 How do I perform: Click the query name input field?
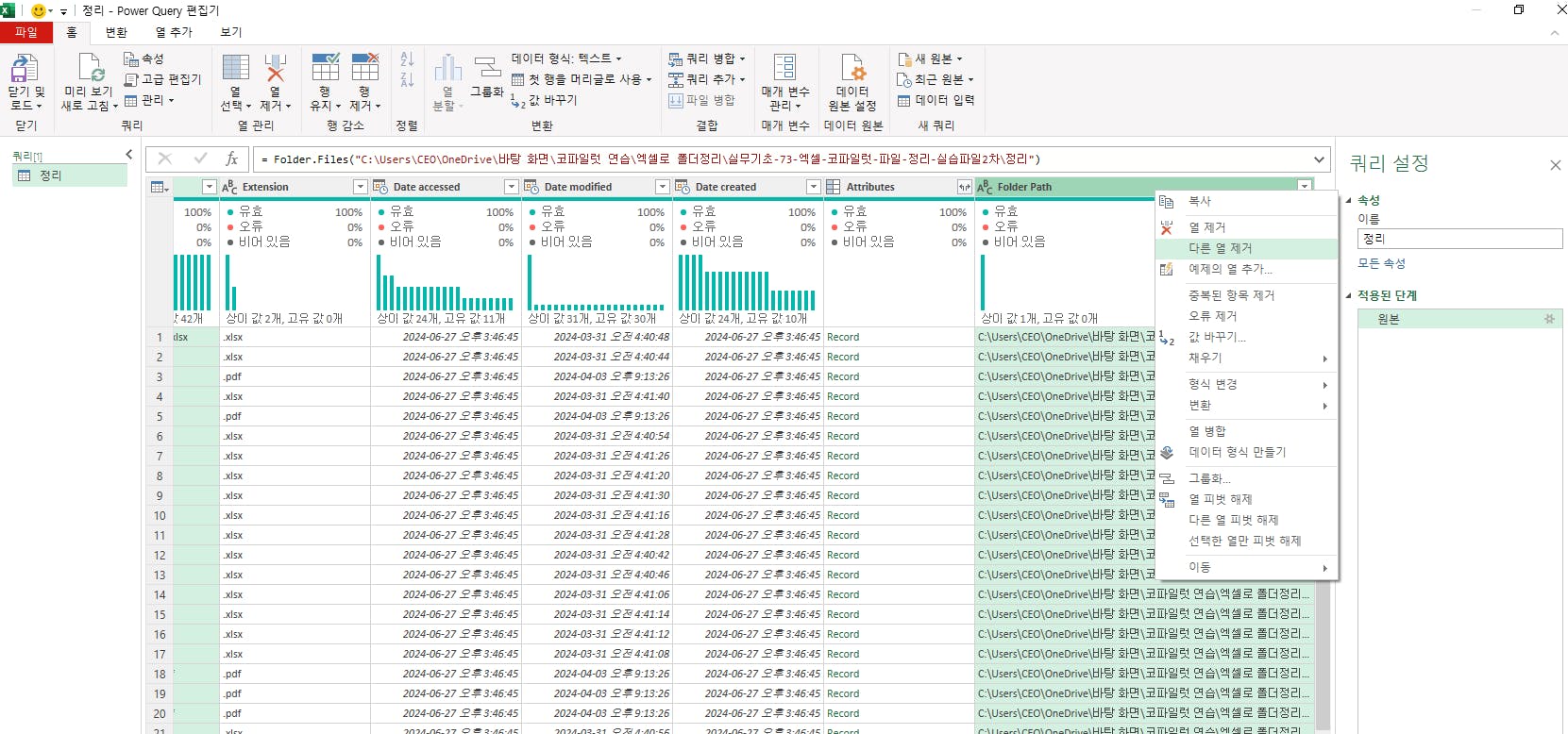1458,239
